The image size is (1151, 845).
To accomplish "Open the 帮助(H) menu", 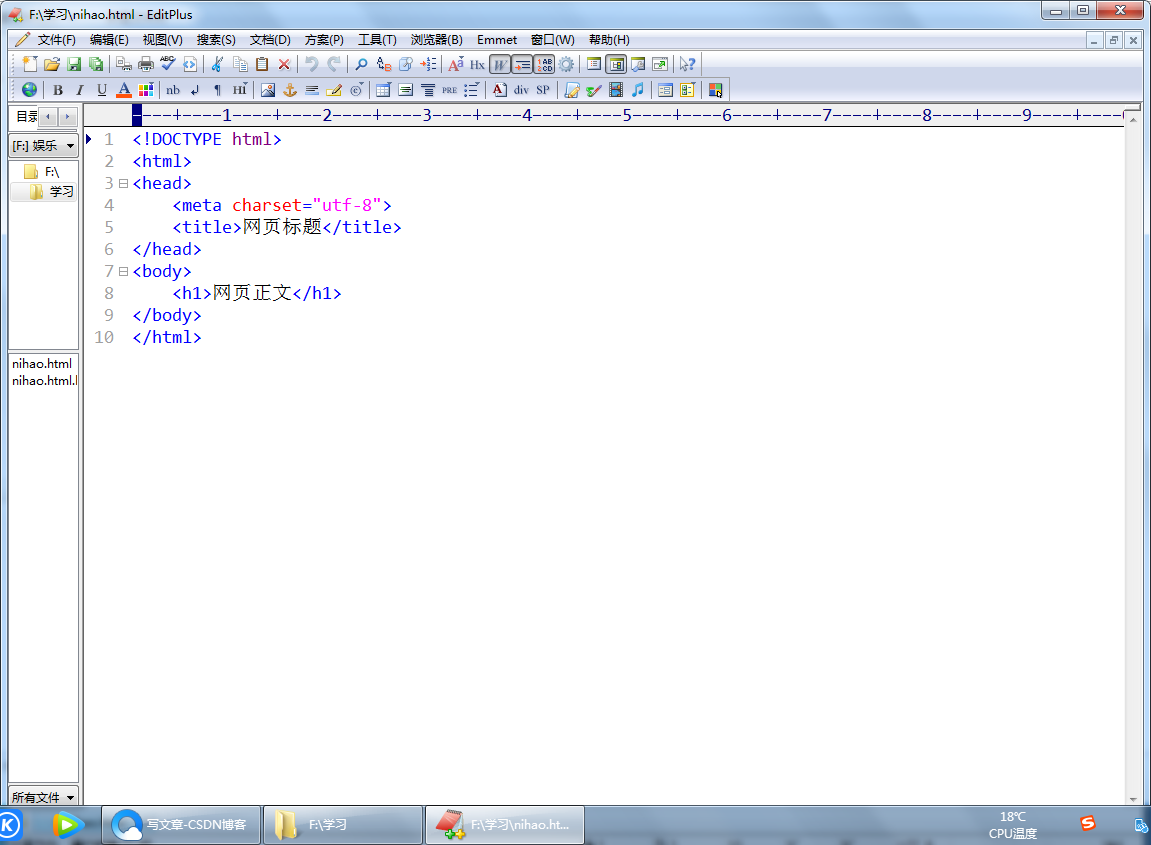I will (x=609, y=40).
